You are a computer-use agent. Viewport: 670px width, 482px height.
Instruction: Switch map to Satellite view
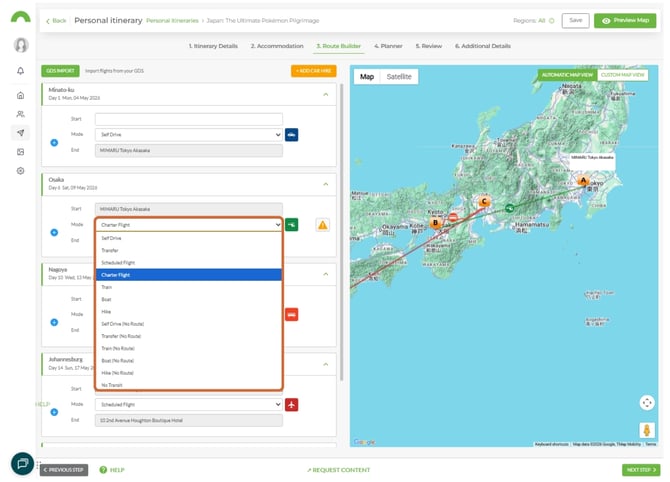click(x=399, y=76)
